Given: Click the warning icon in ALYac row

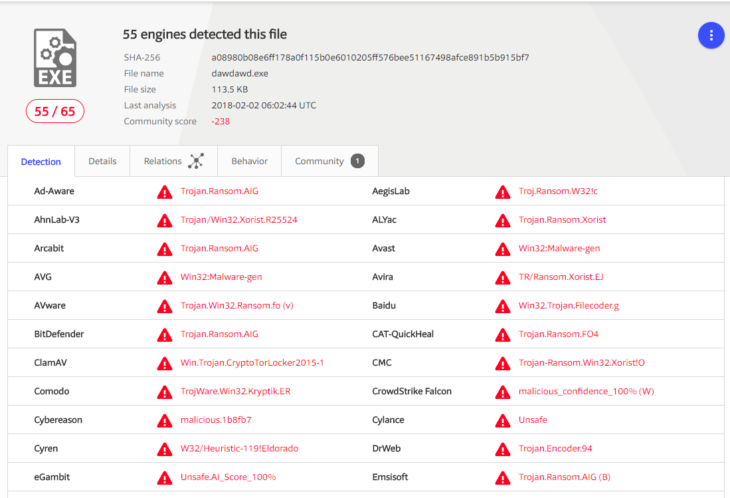Looking at the screenshot, I should pos(502,220).
